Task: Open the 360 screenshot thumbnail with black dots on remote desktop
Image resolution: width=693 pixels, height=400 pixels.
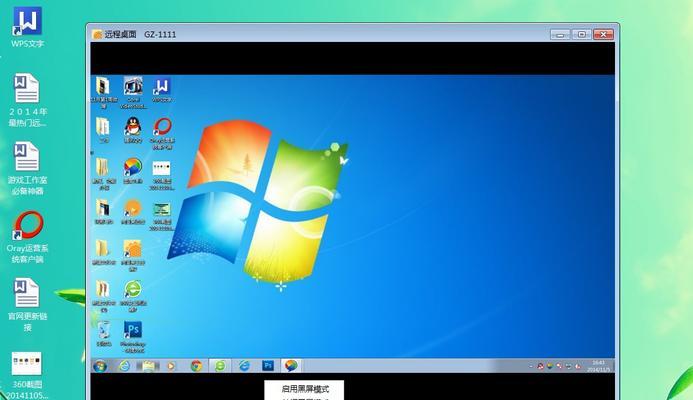Action: 162,175
